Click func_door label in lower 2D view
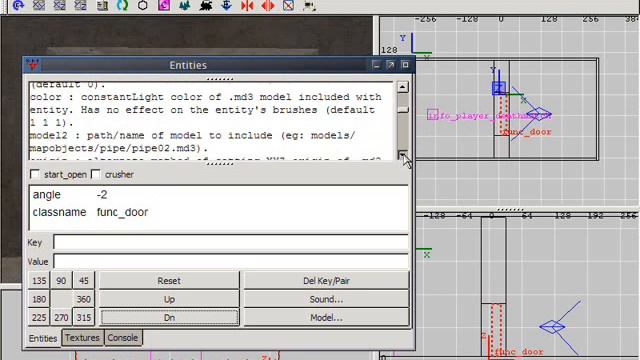This screenshot has width=640, height=360. pos(519,351)
